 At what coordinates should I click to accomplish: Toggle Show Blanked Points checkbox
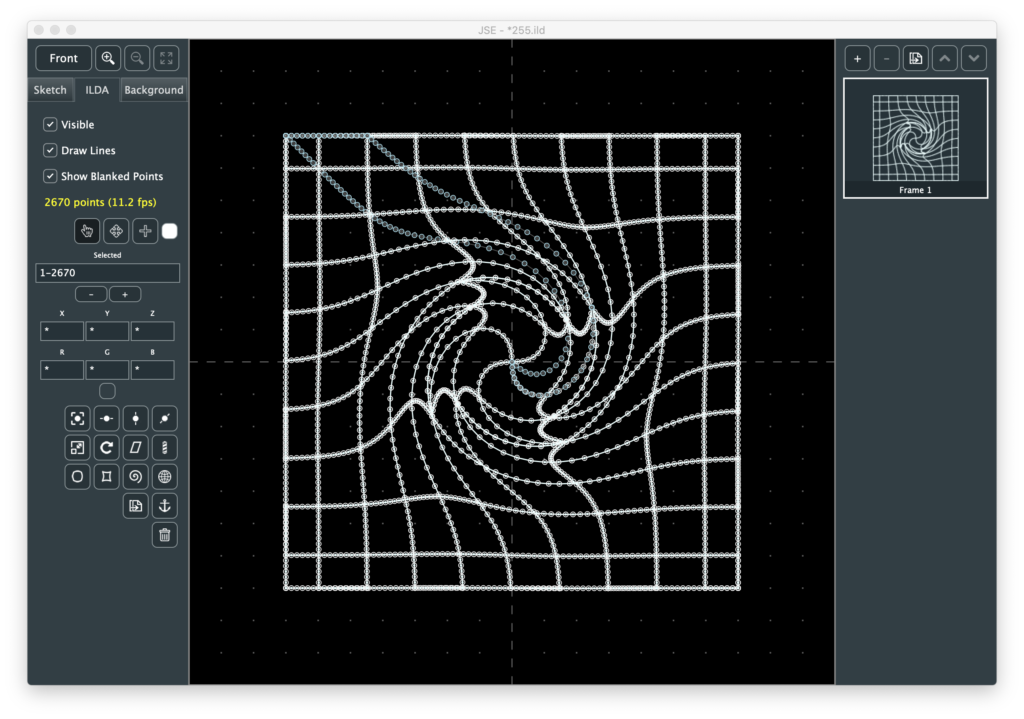50,176
